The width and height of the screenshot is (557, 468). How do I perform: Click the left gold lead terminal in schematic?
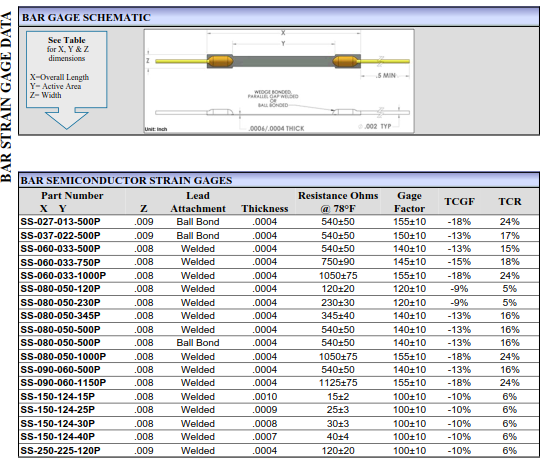click(220, 61)
